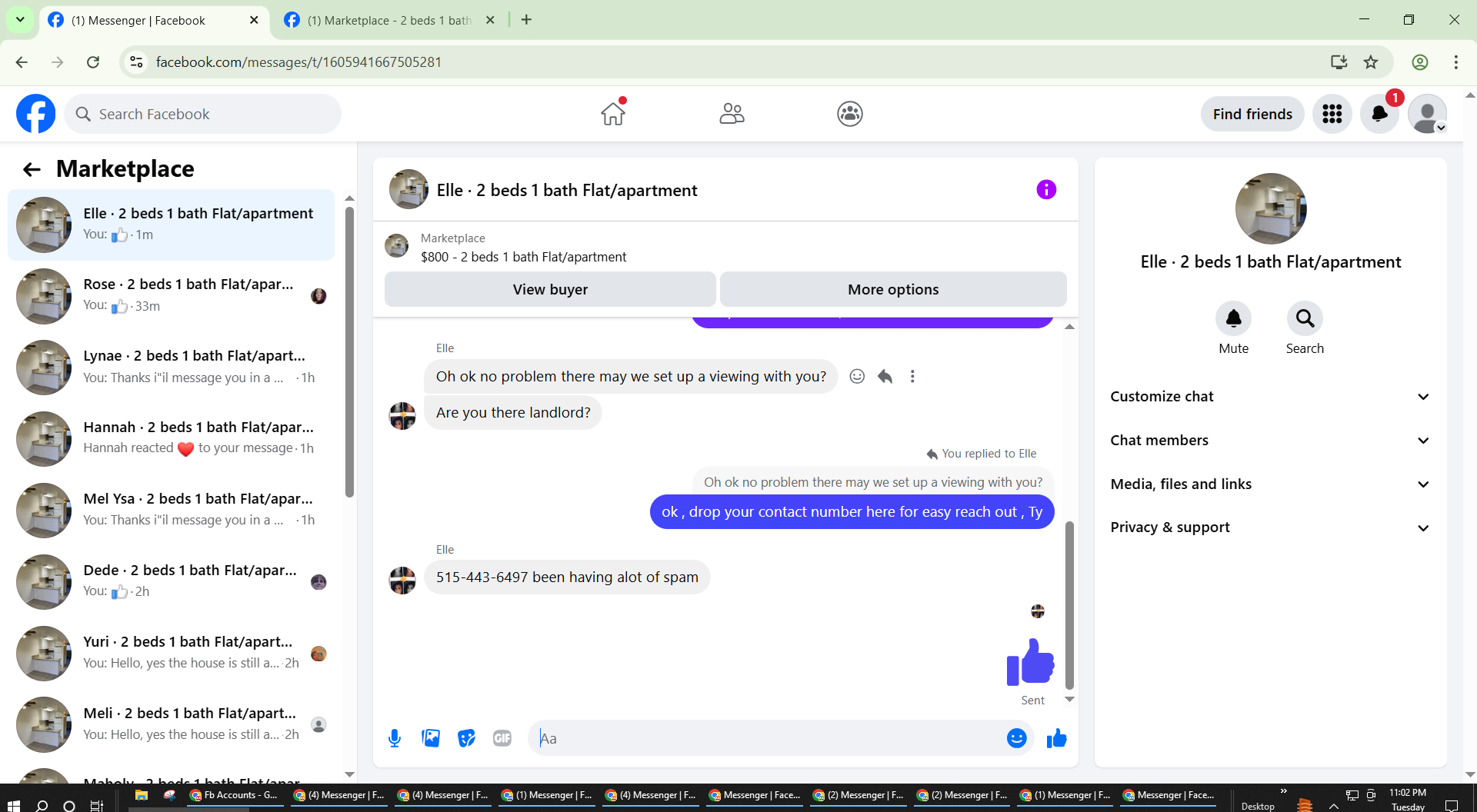
Task: Click chat list scrollbar thumb
Action: pyautogui.click(x=349, y=351)
